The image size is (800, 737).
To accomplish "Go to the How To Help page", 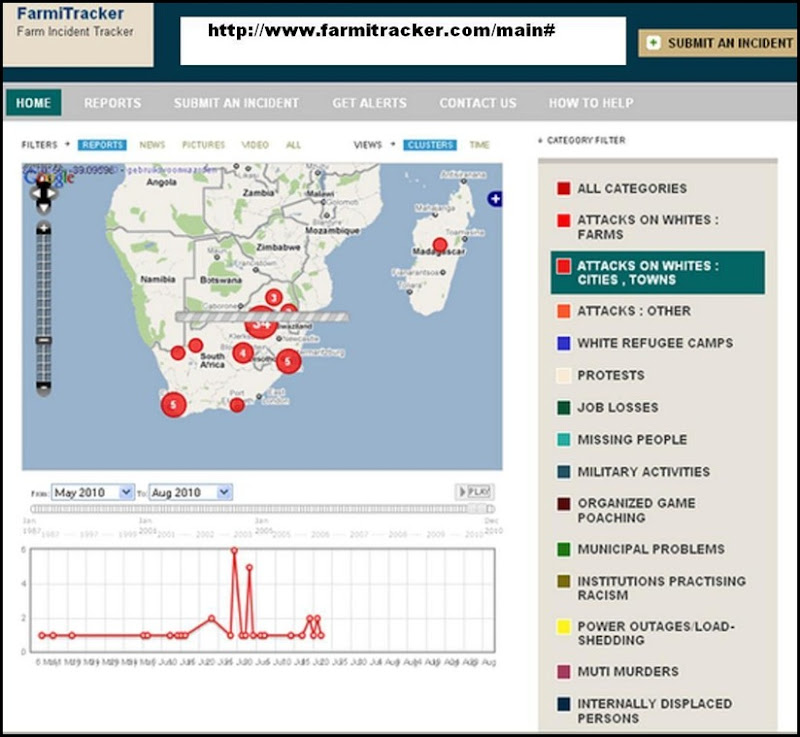I will tap(590, 103).
